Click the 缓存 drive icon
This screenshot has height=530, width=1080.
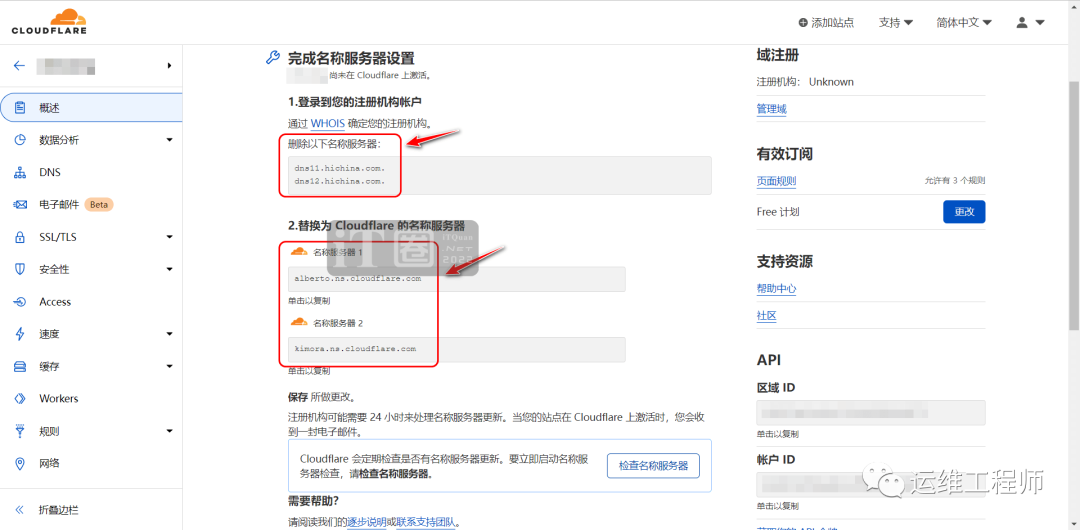point(20,367)
